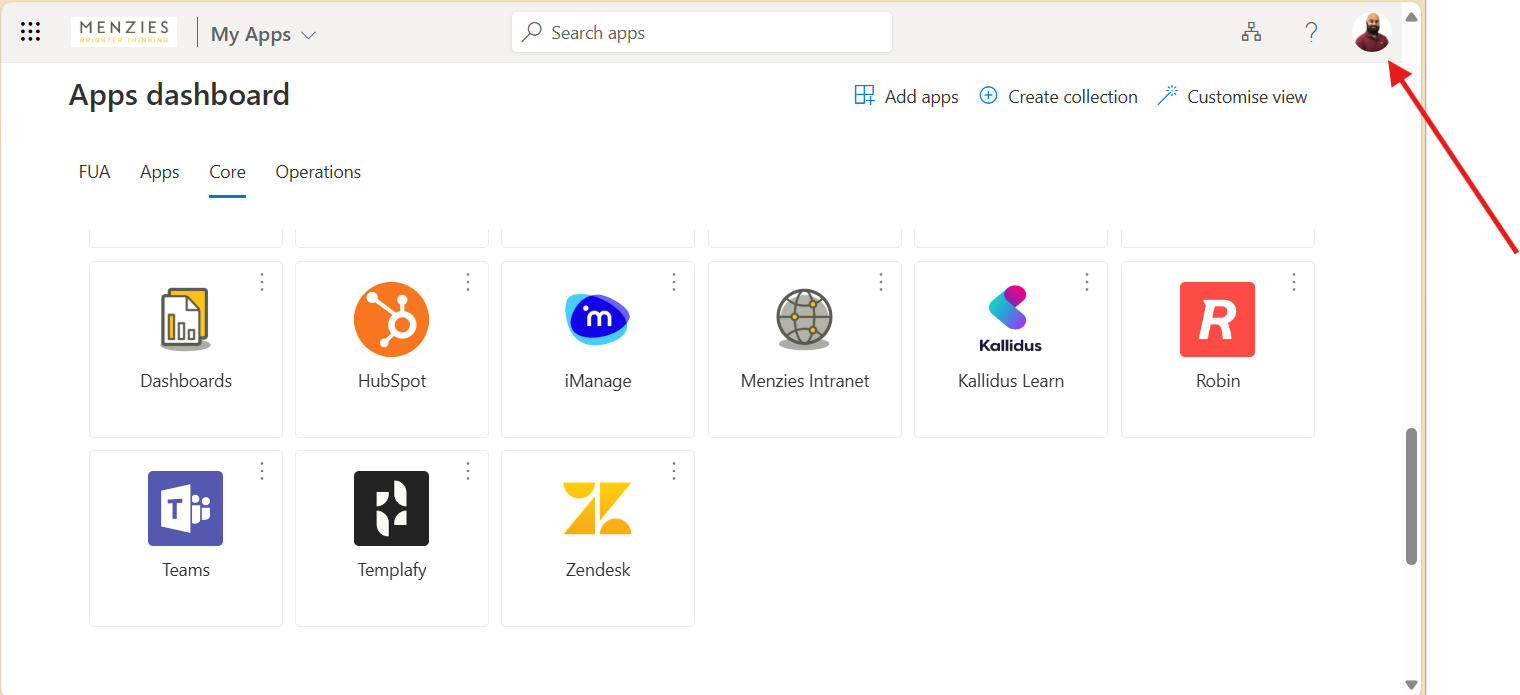This screenshot has width=1520, height=695.
Task: Launch the iManage app
Action: (597, 320)
